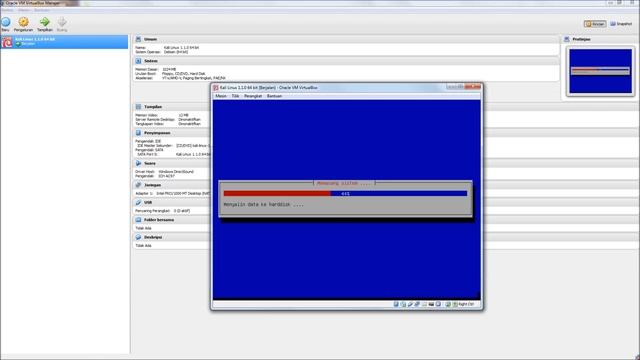
Task: Click the 'Berjalan' running status under Kali Linux
Action: pyautogui.click(x=28, y=44)
